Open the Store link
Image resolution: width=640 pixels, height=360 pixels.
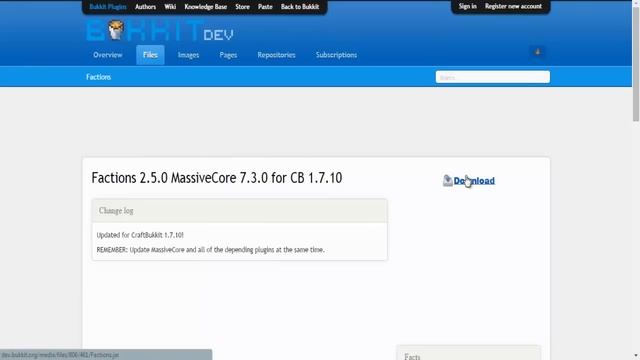(242, 7)
